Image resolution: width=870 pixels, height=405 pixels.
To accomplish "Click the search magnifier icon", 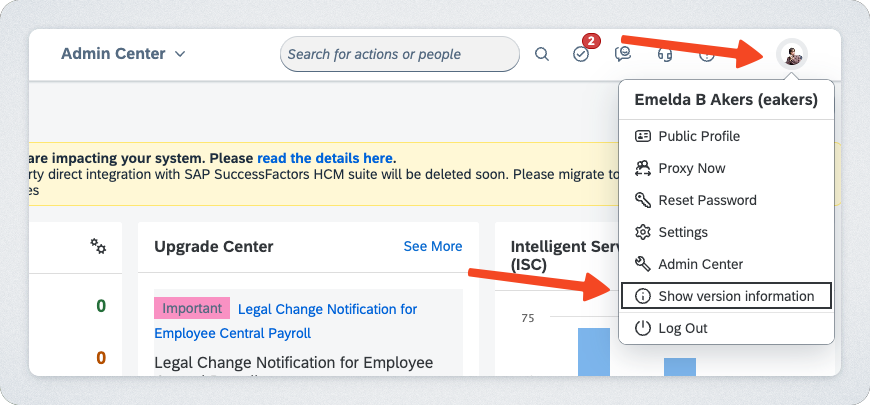I will [x=541, y=54].
